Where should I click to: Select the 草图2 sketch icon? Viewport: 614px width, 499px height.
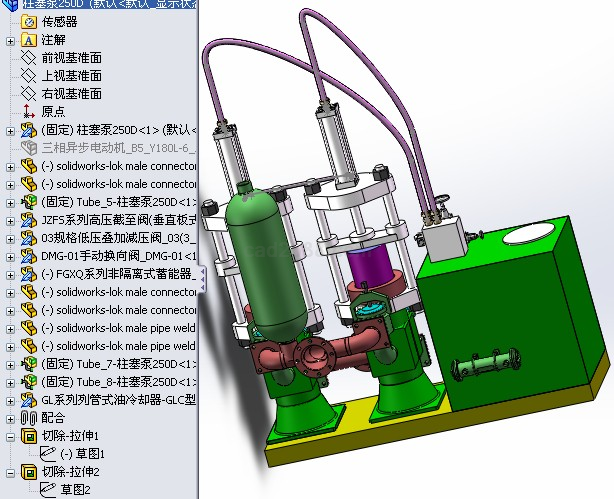[47, 489]
